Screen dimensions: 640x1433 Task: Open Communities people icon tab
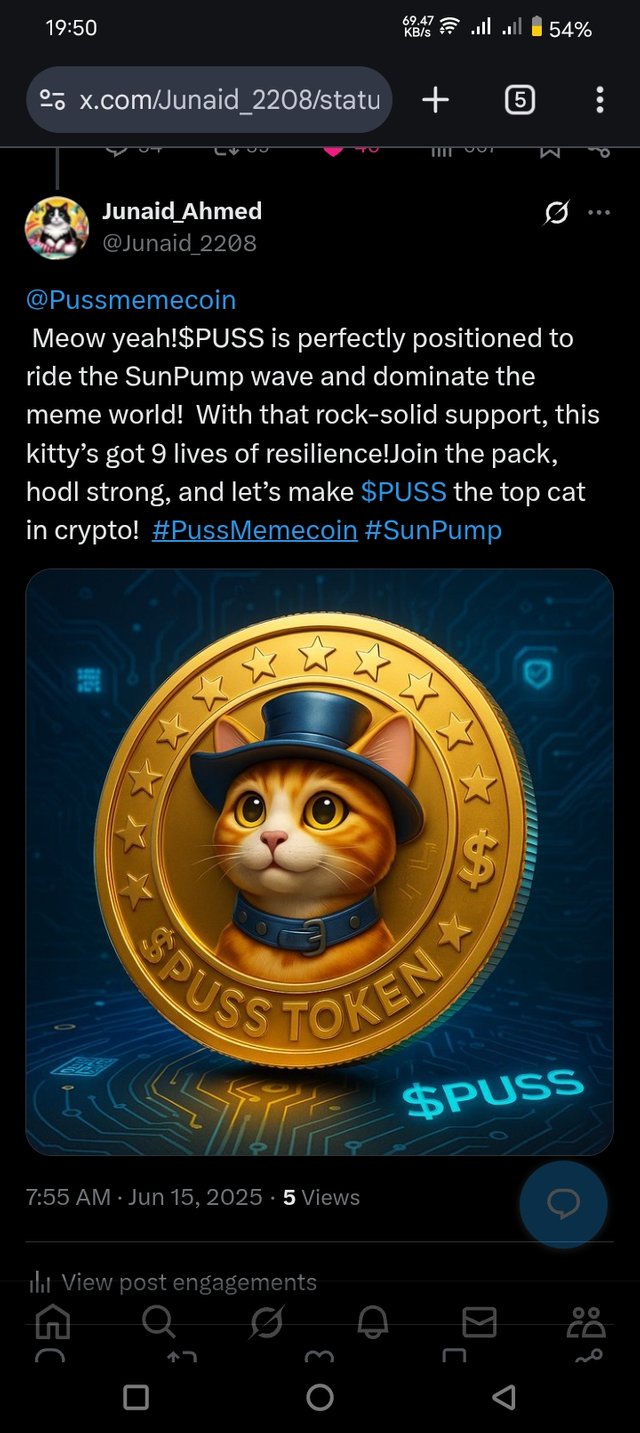(x=586, y=1323)
